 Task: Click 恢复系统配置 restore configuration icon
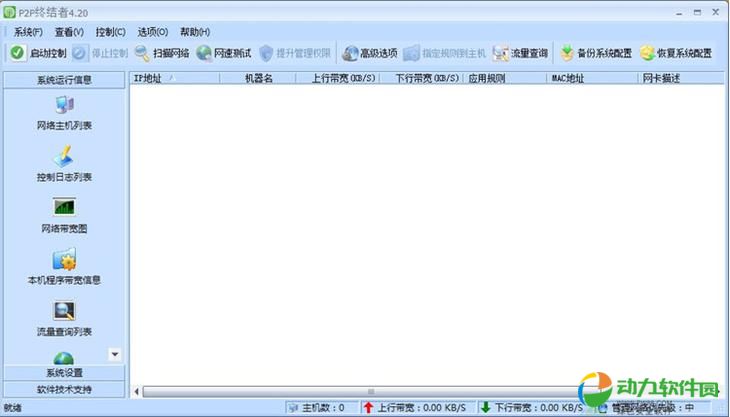click(x=647, y=53)
